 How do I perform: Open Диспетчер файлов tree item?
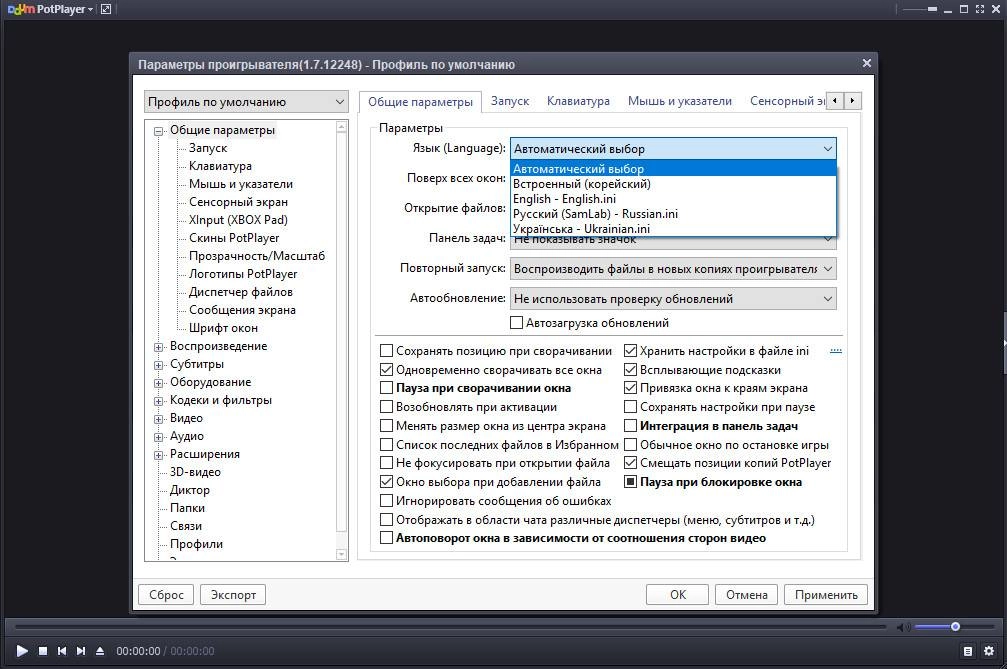pyautogui.click(x=241, y=291)
